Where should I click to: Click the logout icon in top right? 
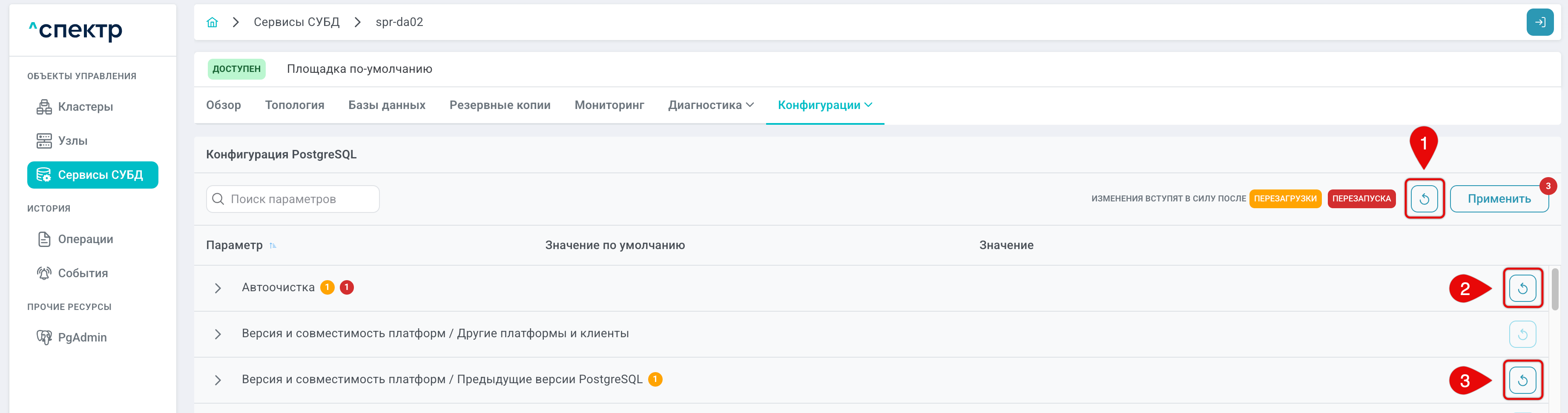coord(1539,23)
